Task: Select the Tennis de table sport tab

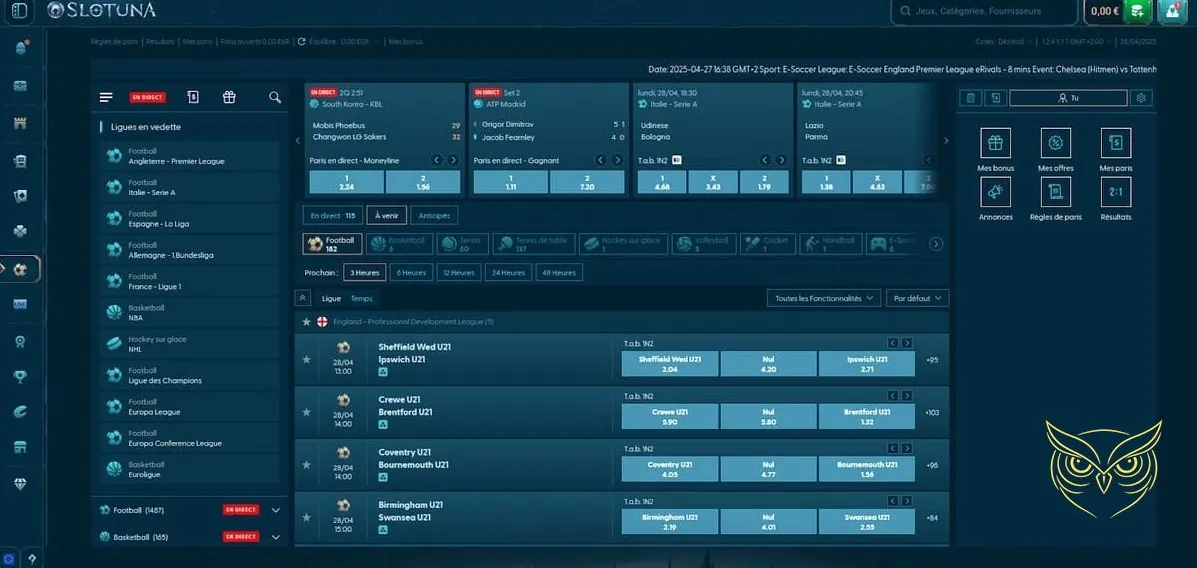Action: tap(533, 244)
